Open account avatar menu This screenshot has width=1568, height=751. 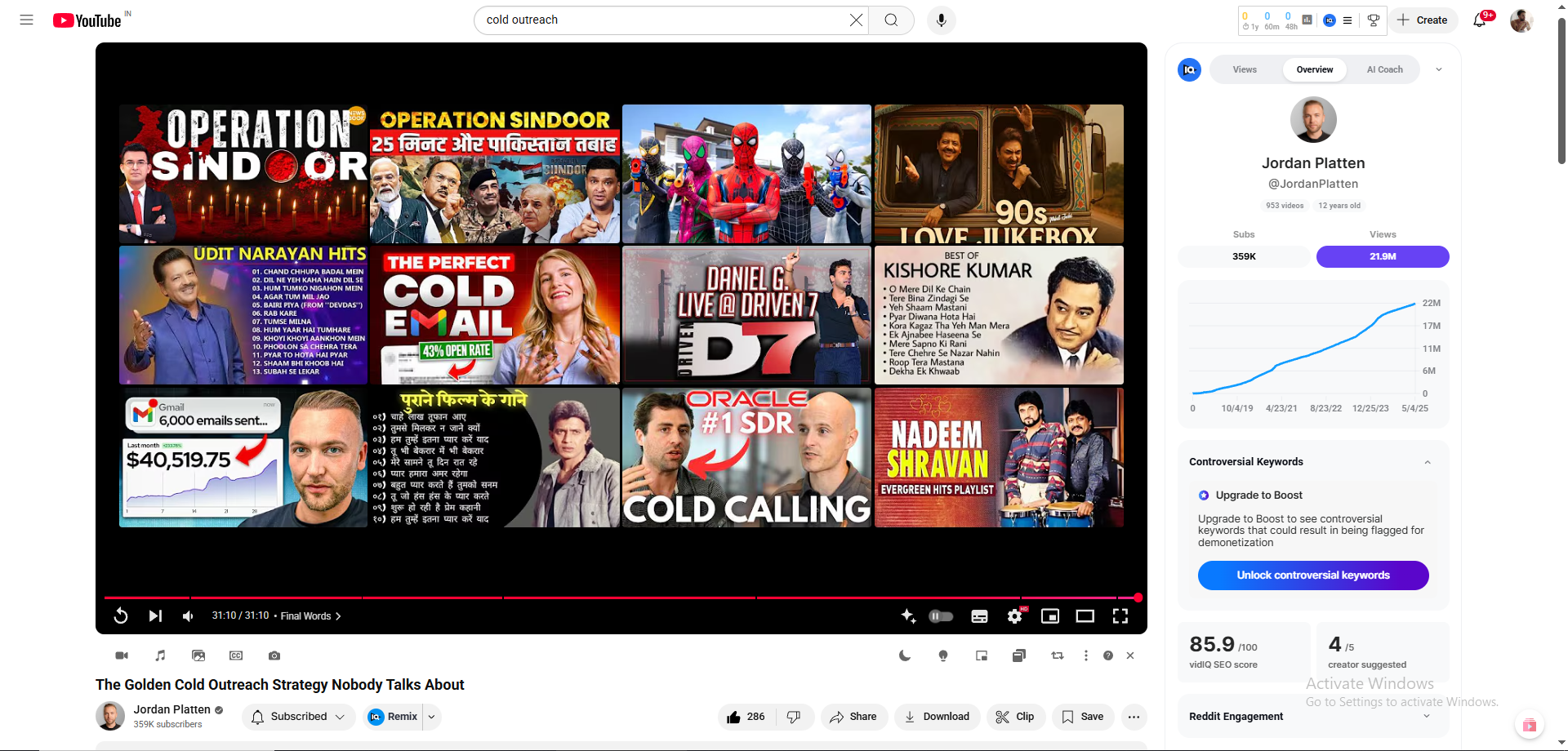tap(1521, 20)
